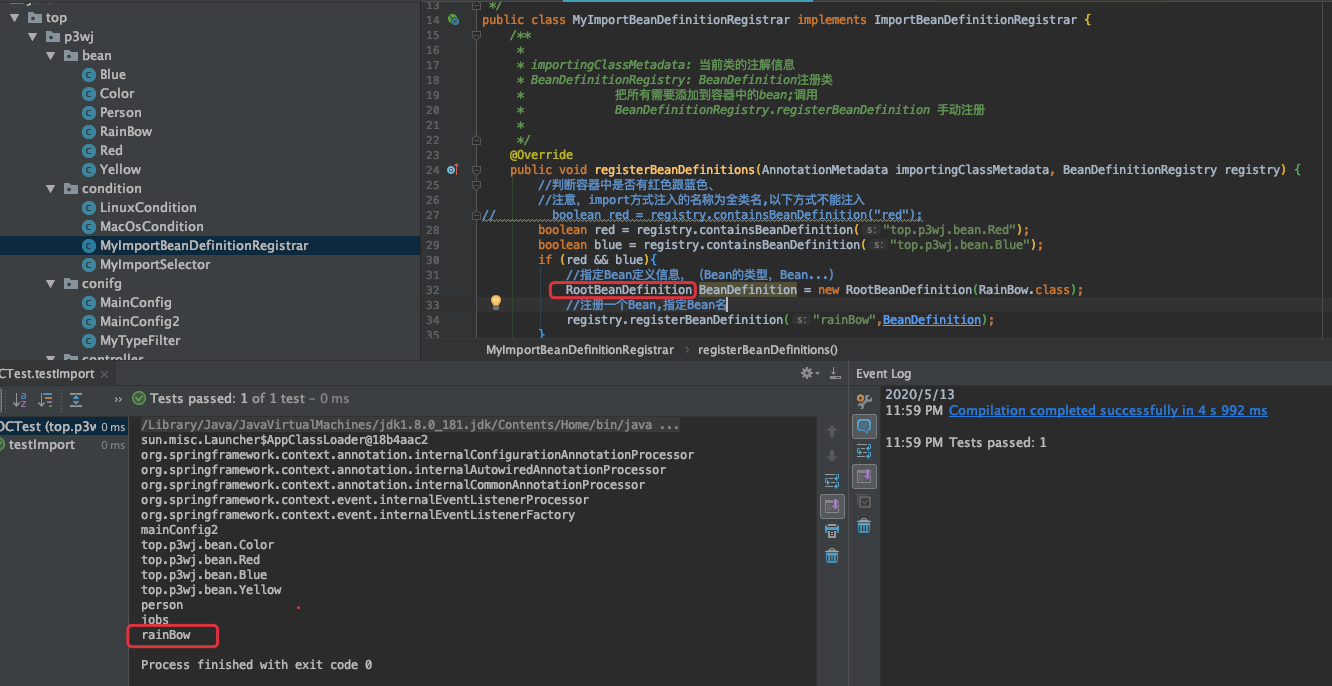Click the JDK java command line in console
Viewport: 1332px width, 686px height.
410,425
